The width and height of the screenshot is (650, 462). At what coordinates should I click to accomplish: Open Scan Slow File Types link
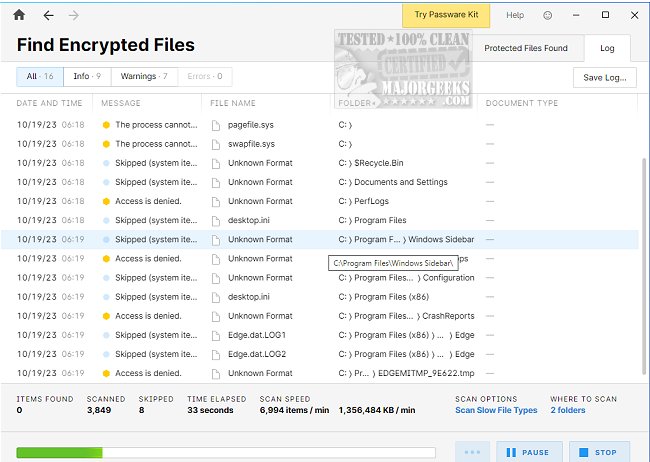point(496,410)
